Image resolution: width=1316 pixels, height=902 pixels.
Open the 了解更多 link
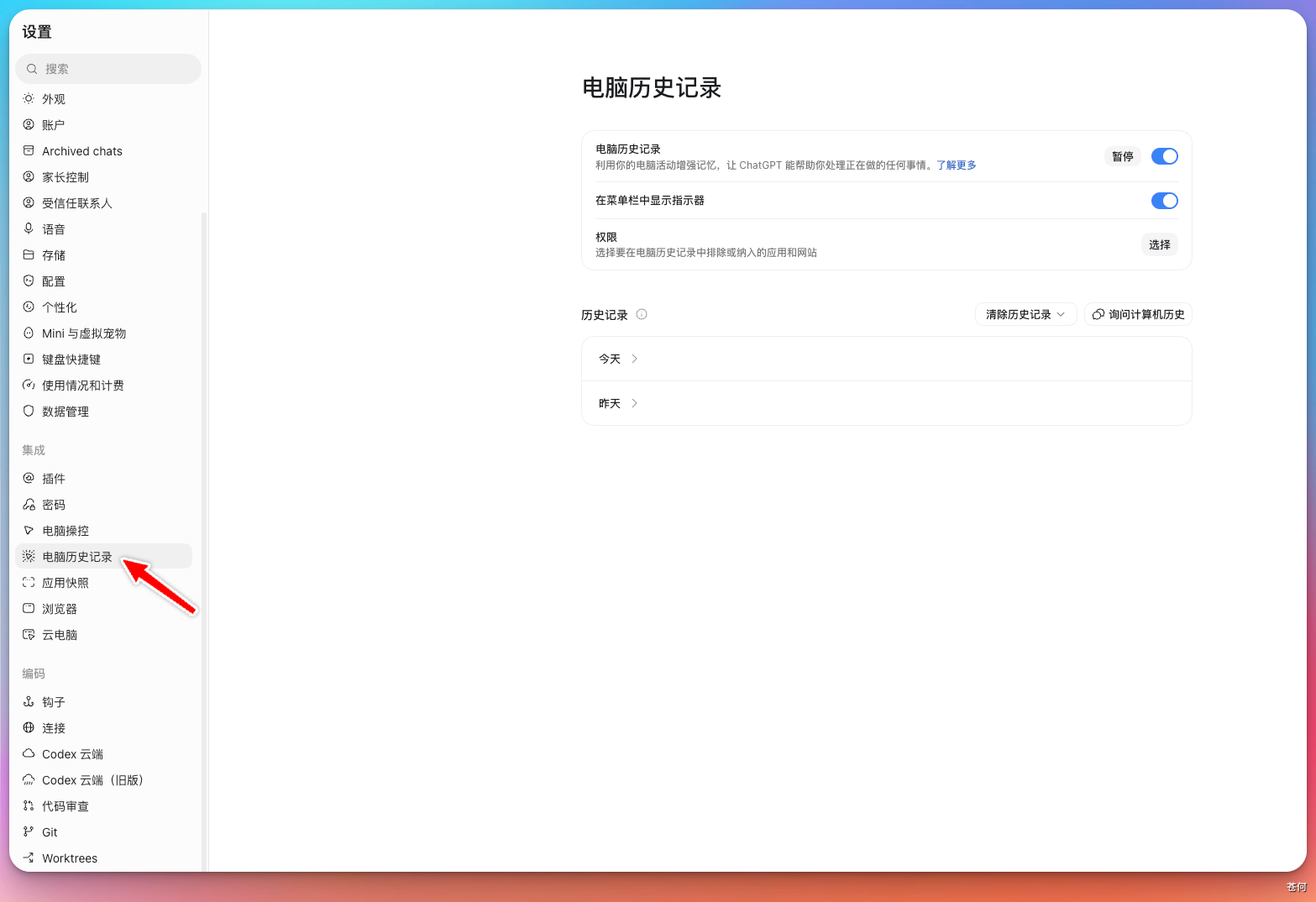point(957,165)
